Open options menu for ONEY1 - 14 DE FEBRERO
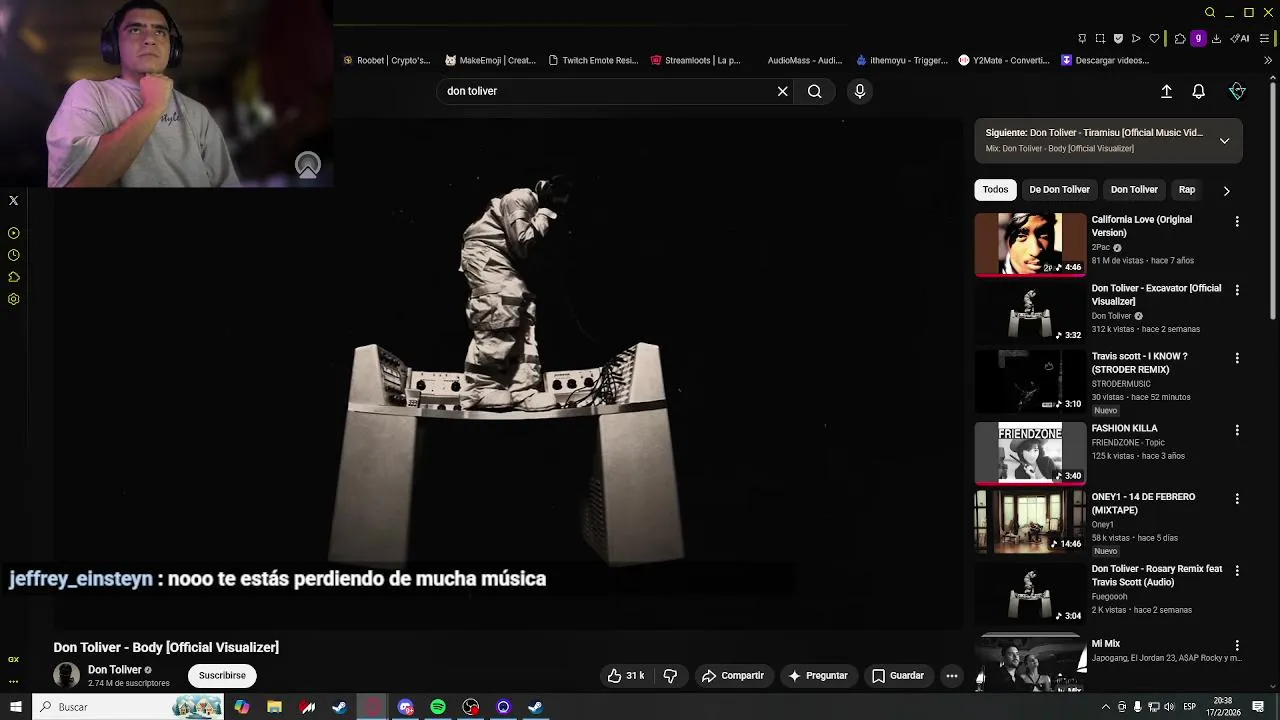The width and height of the screenshot is (1280, 720). pos(1237,498)
